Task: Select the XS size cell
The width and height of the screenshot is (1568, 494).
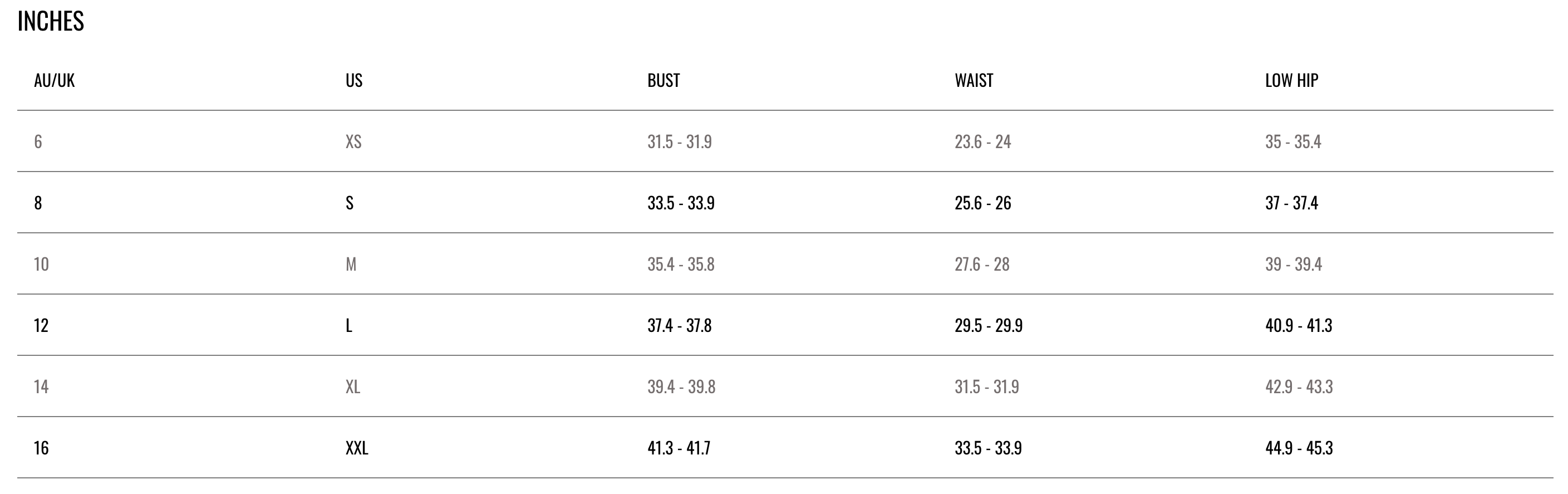Action: point(353,142)
